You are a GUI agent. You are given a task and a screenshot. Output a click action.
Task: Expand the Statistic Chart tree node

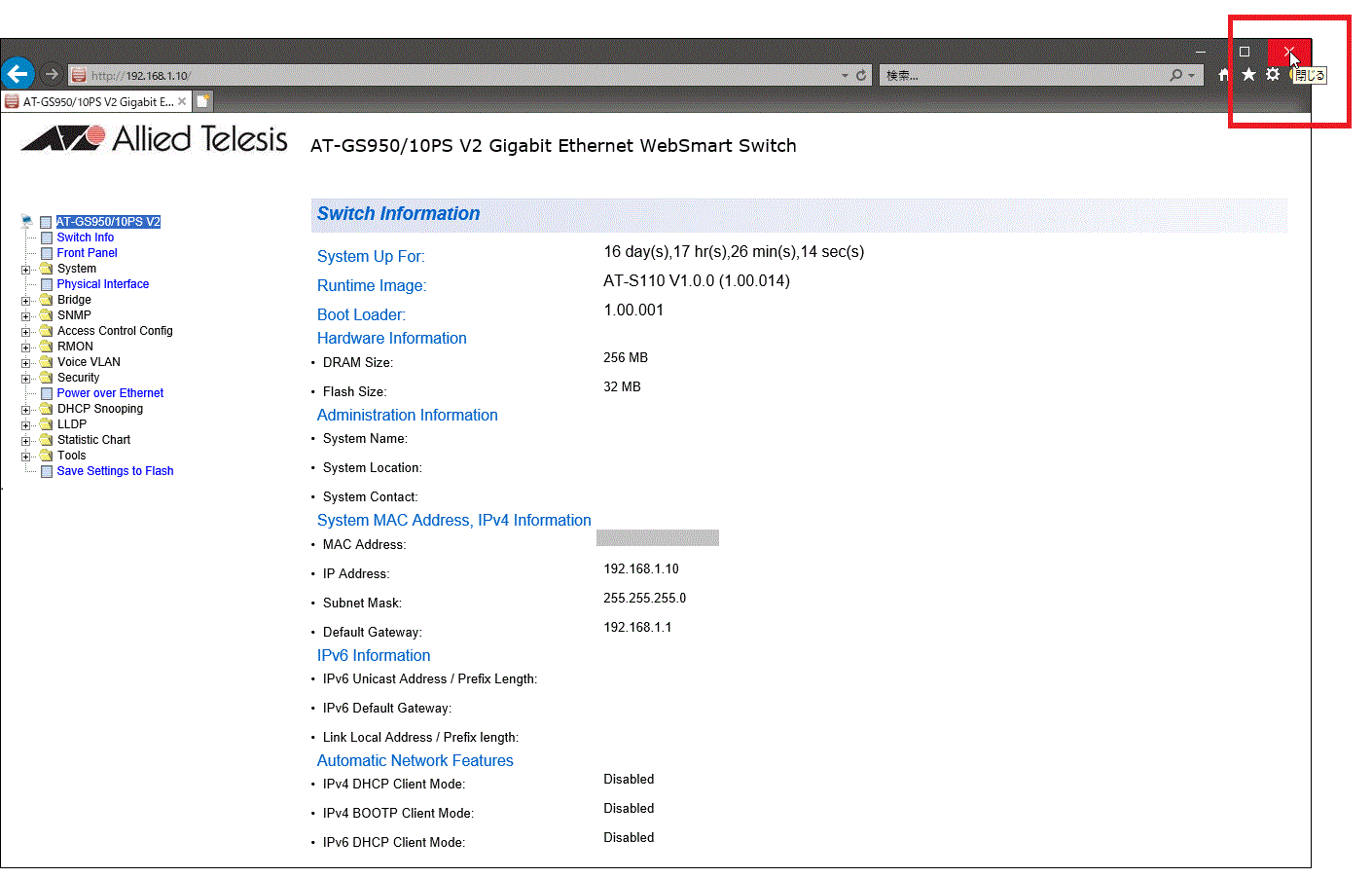(x=26, y=441)
